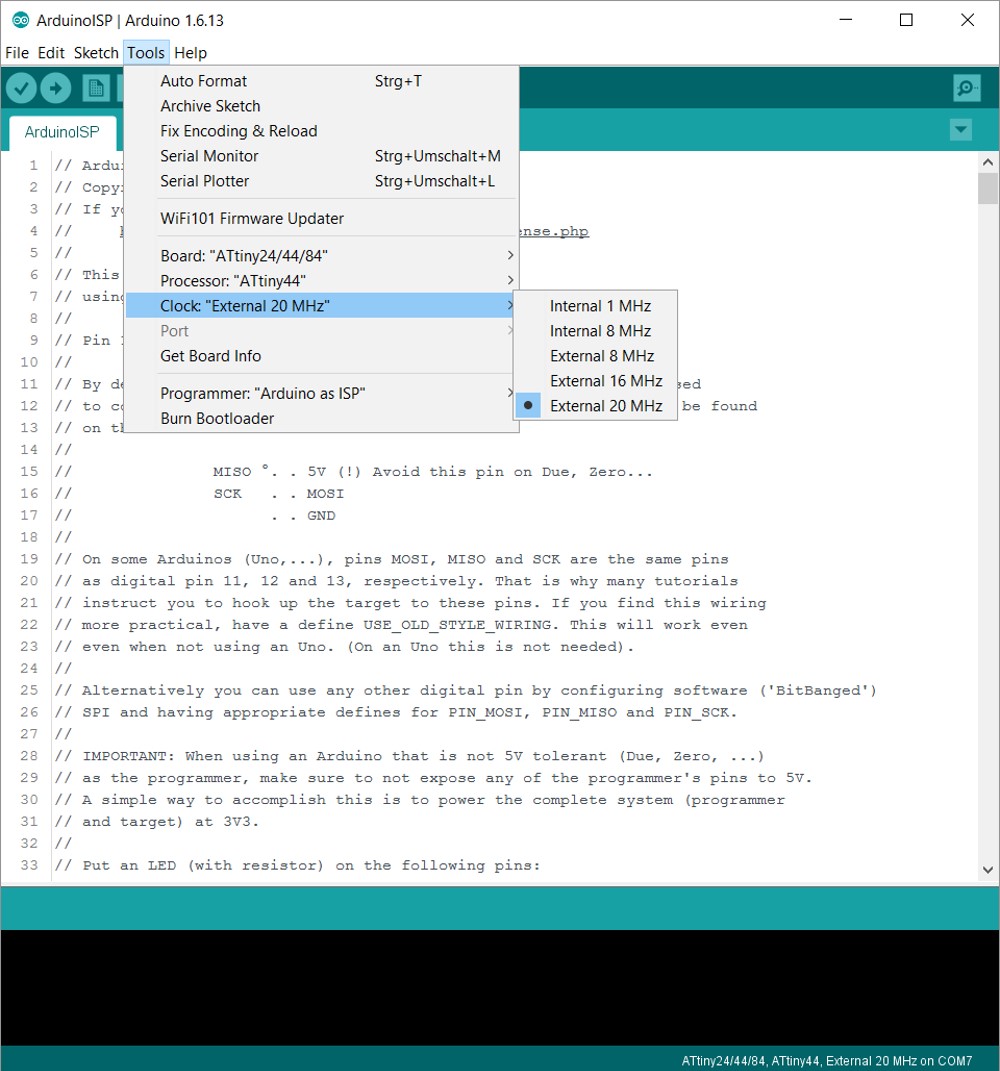Click 'GND' on line 17
The image size is (1000, 1071).
coord(321,516)
